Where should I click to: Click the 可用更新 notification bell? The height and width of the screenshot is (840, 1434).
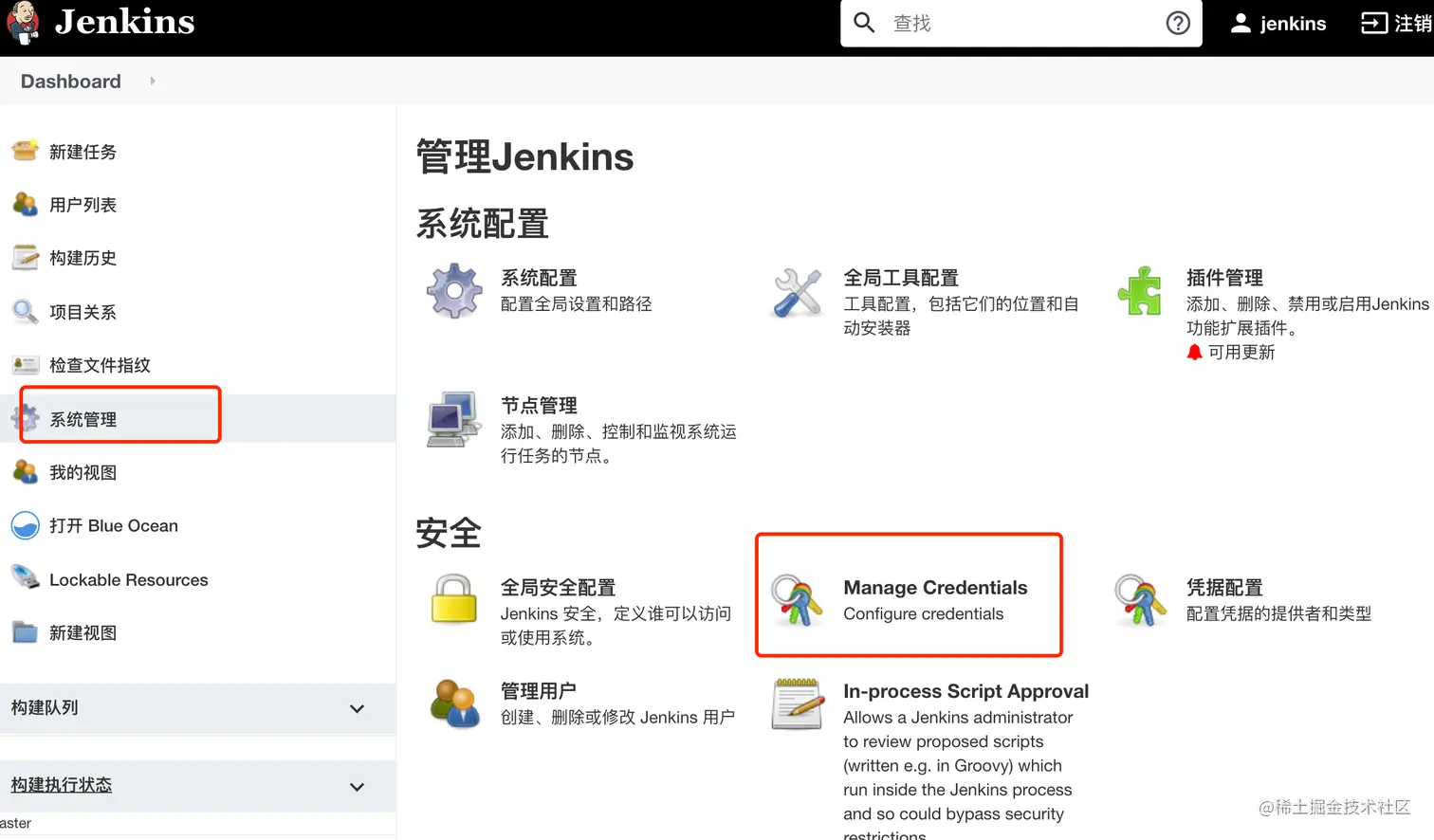(x=1196, y=352)
